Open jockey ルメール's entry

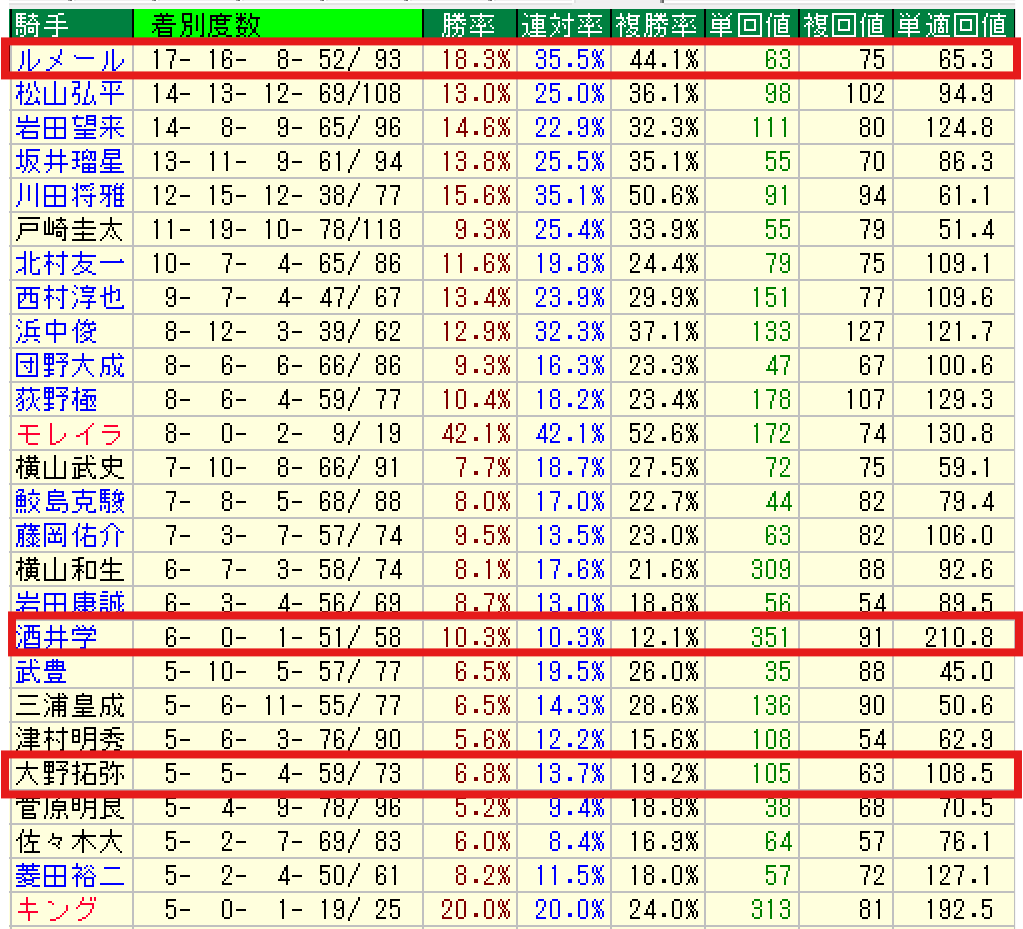pyautogui.click(x=70, y=59)
